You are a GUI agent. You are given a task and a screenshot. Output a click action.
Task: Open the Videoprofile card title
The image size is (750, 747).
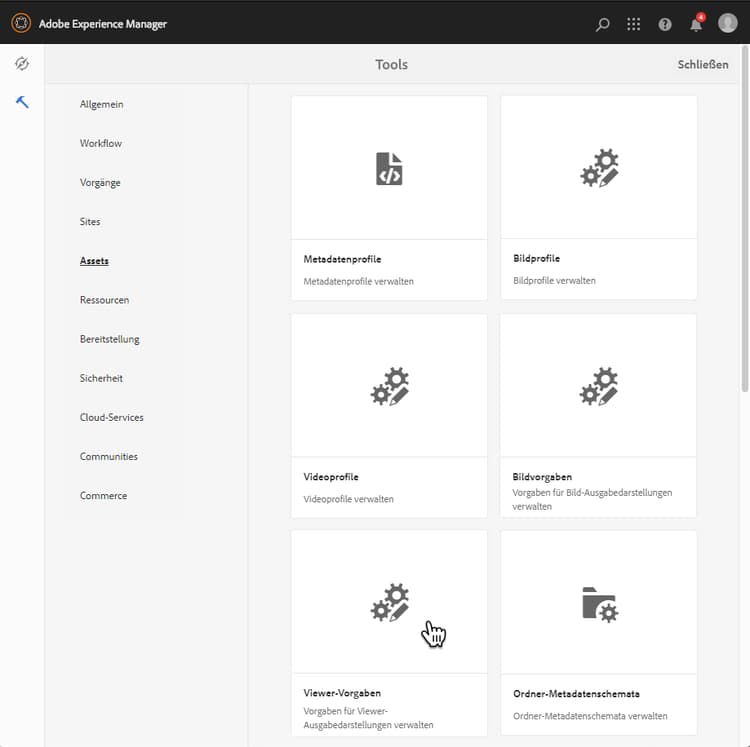[x=331, y=477]
